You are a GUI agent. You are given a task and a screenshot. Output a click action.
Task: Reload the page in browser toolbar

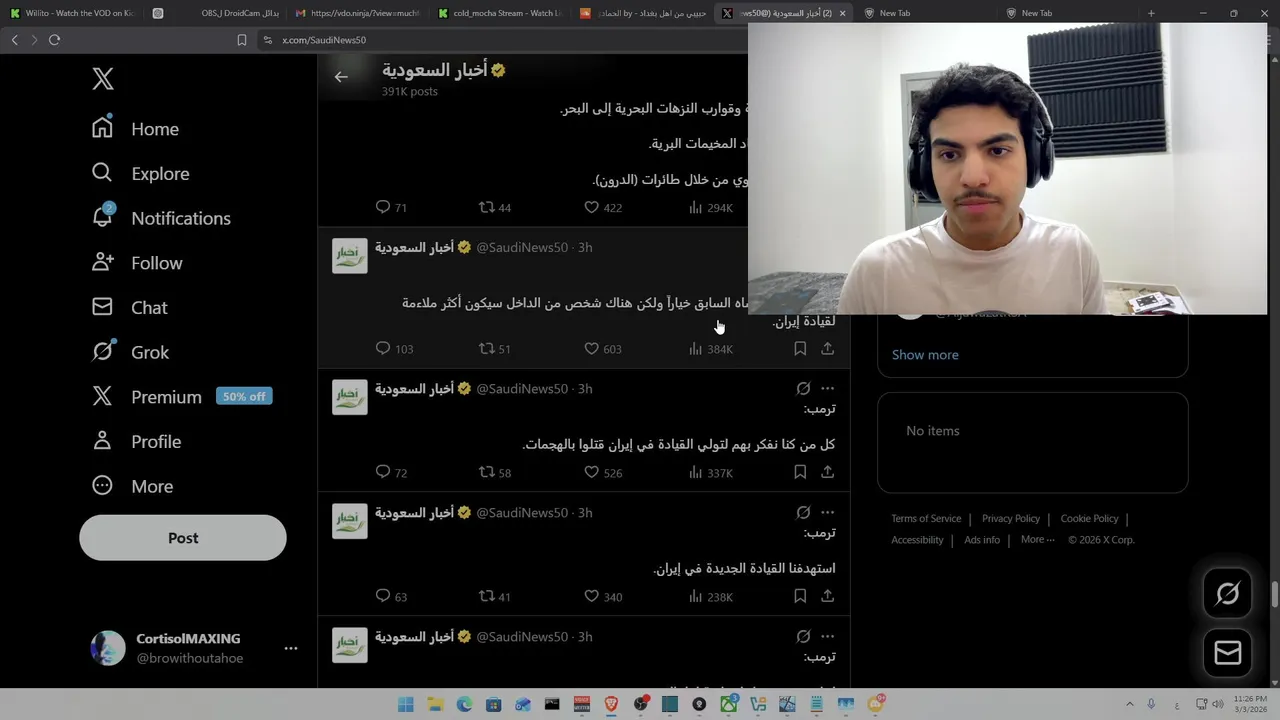54,40
